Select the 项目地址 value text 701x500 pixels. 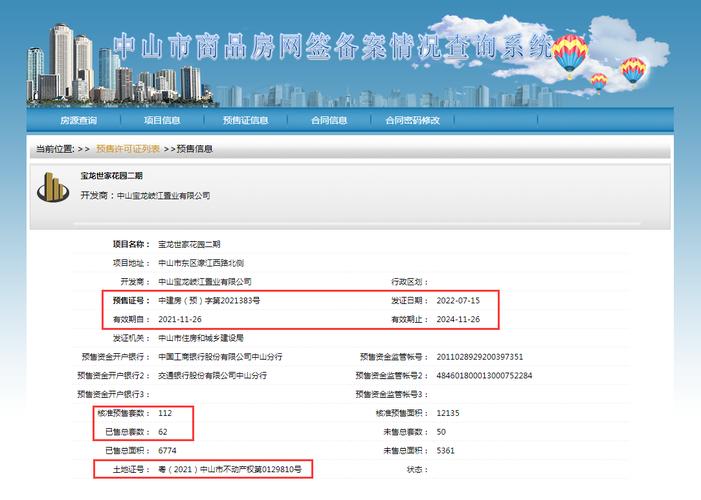201,263
